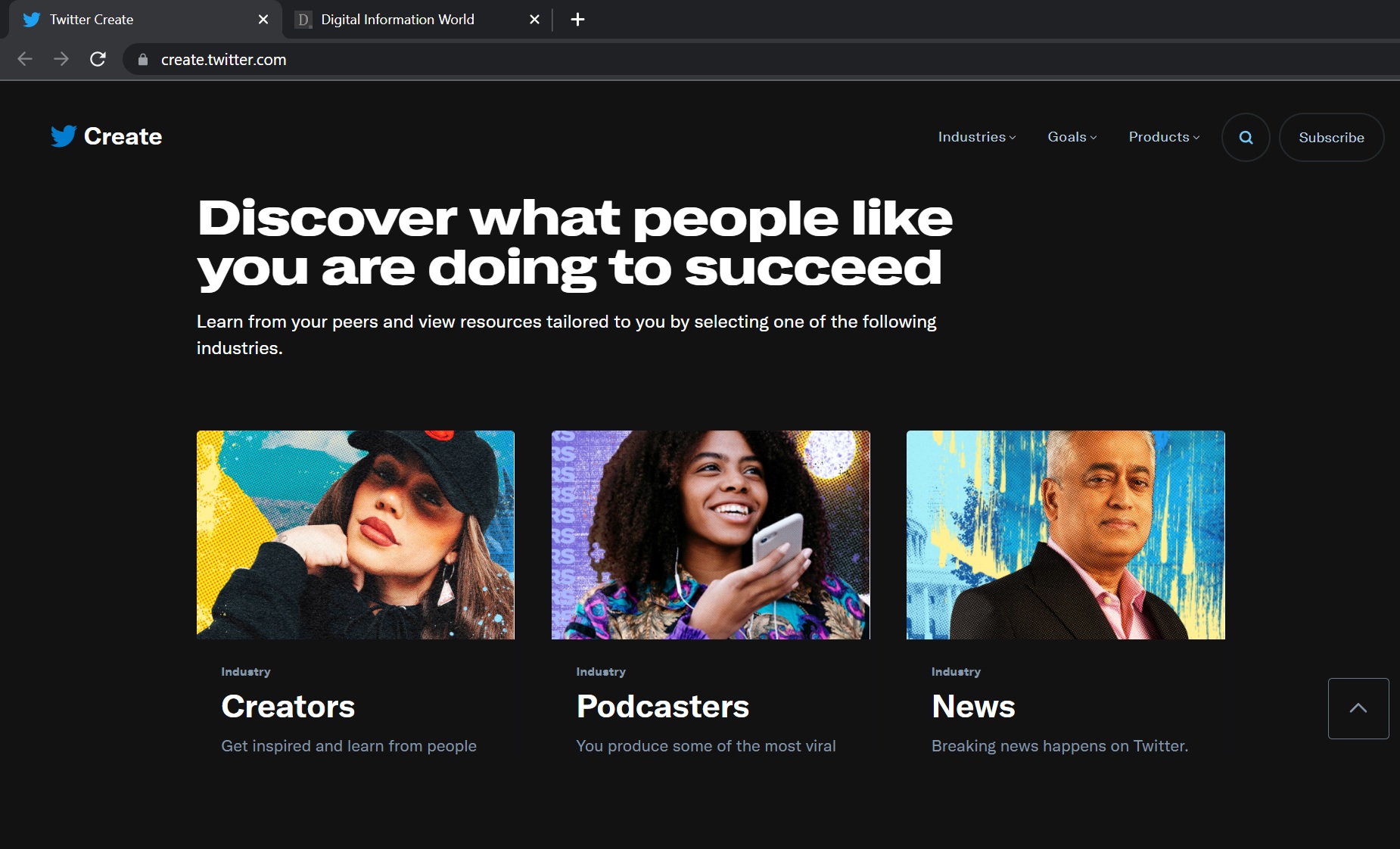Open the Podcasters industry heading link
This screenshot has height=849, width=1400.
(662, 707)
